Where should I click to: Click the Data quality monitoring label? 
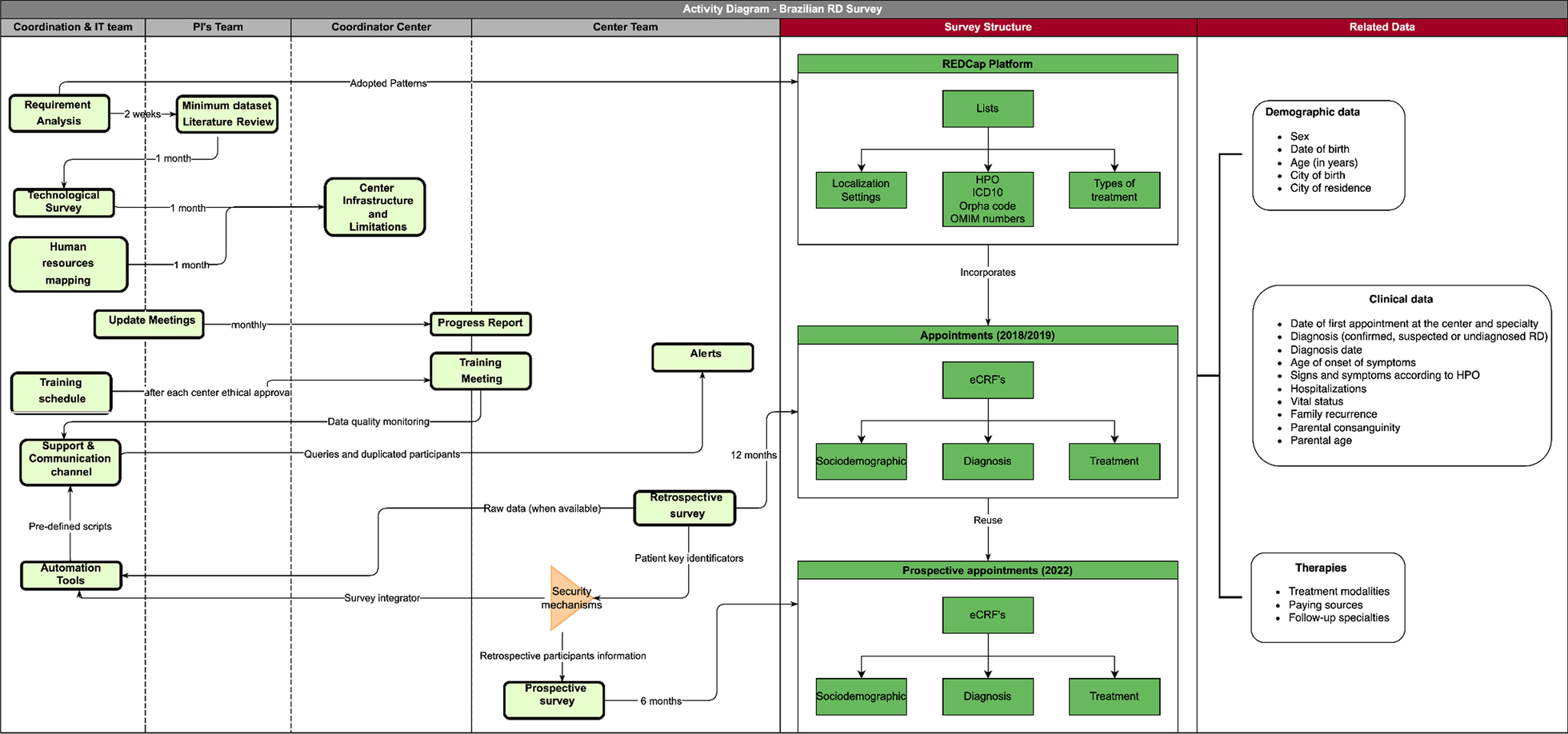378,421
